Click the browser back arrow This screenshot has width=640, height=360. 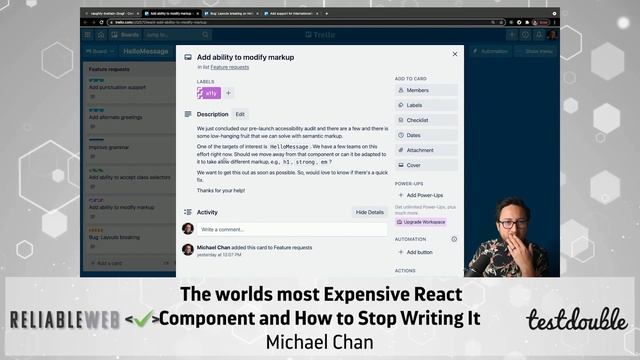coord(86,22)
